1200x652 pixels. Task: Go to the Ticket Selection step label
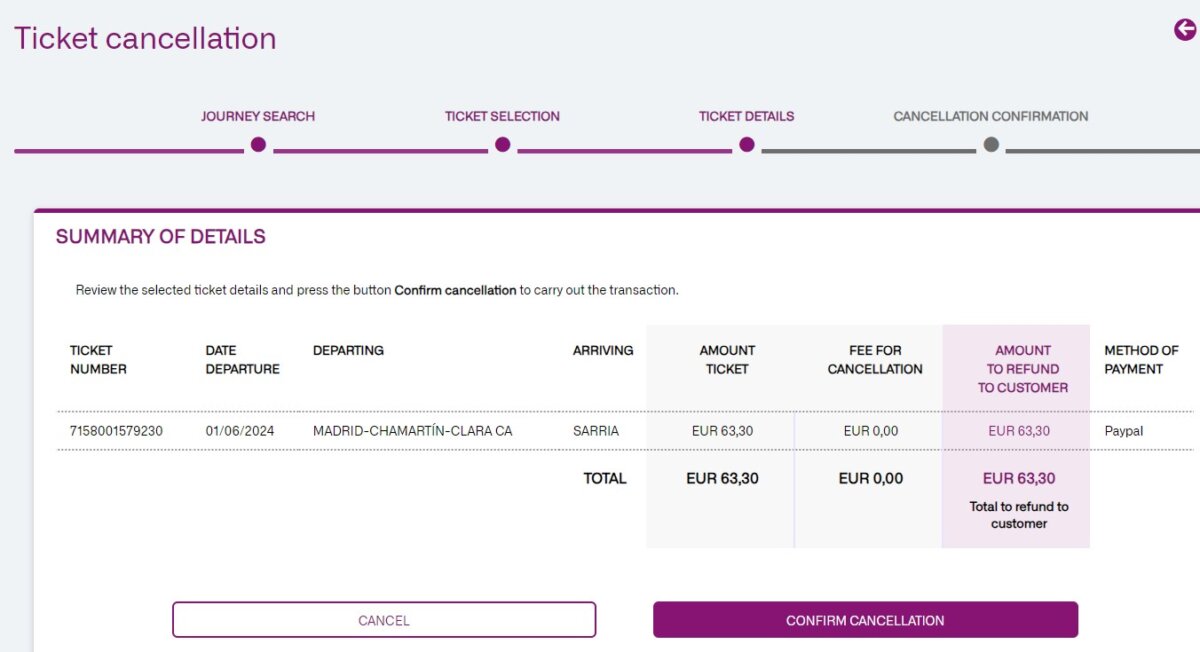502,116
